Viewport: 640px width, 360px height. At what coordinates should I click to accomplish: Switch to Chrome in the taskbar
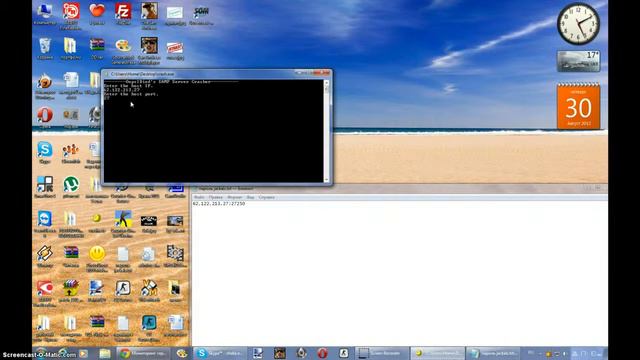click(x=144, y=353)
